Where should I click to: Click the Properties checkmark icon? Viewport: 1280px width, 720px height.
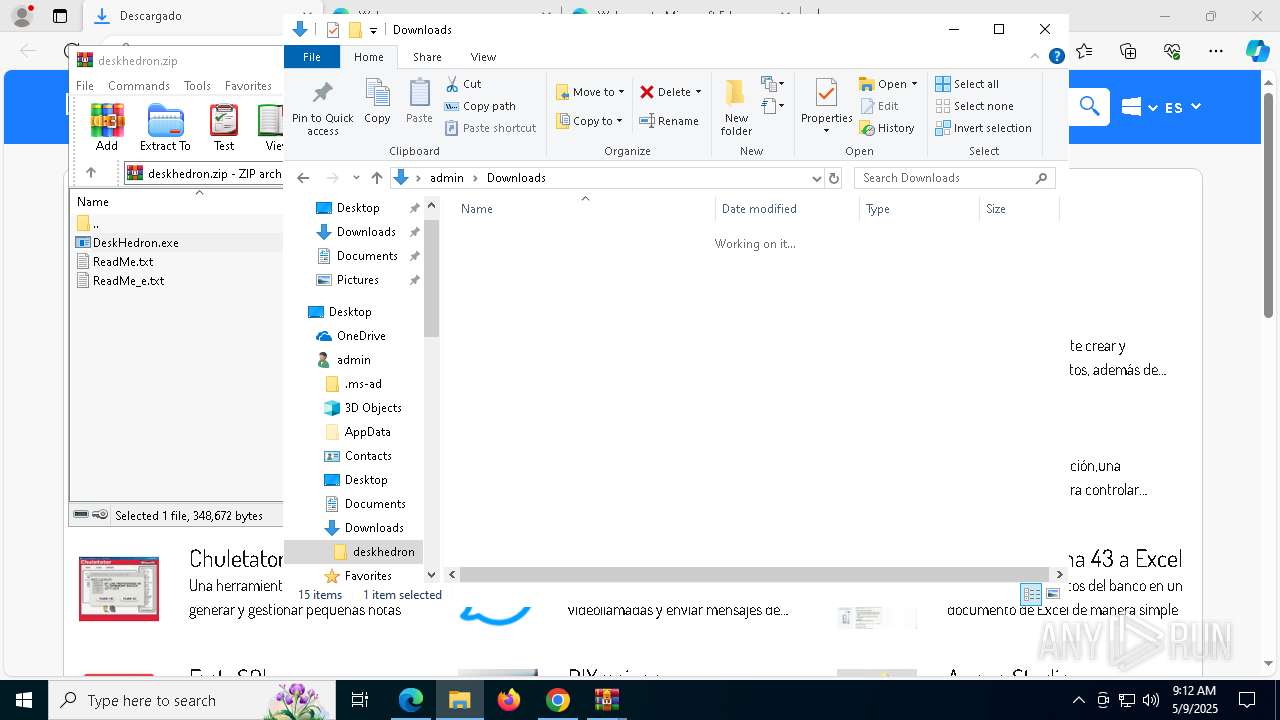(826, 93)
